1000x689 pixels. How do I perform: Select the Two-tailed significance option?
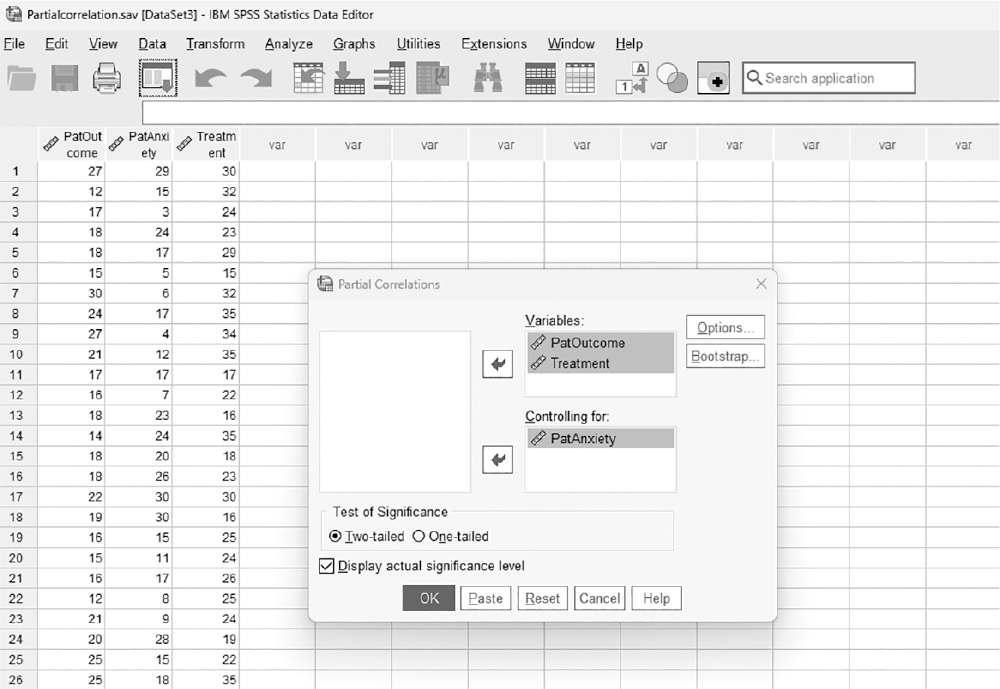[367, 537]
